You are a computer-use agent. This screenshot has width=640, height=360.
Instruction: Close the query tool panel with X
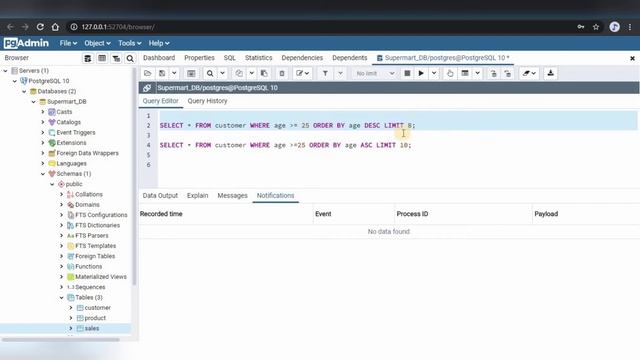click(x=632, y=58)
